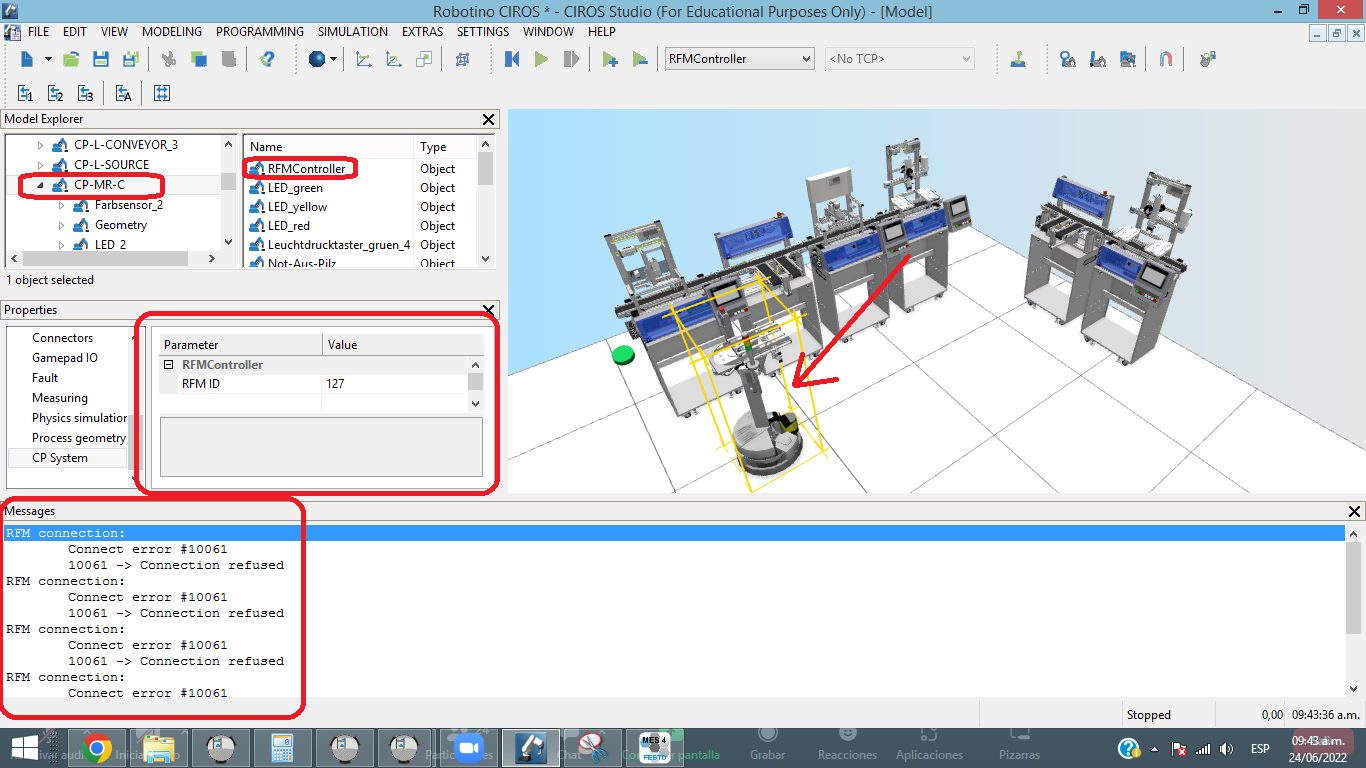Click the window layout 1 icon
Image resolution: width=1366 pixels, height=768 pixels.
coord(26,94)
